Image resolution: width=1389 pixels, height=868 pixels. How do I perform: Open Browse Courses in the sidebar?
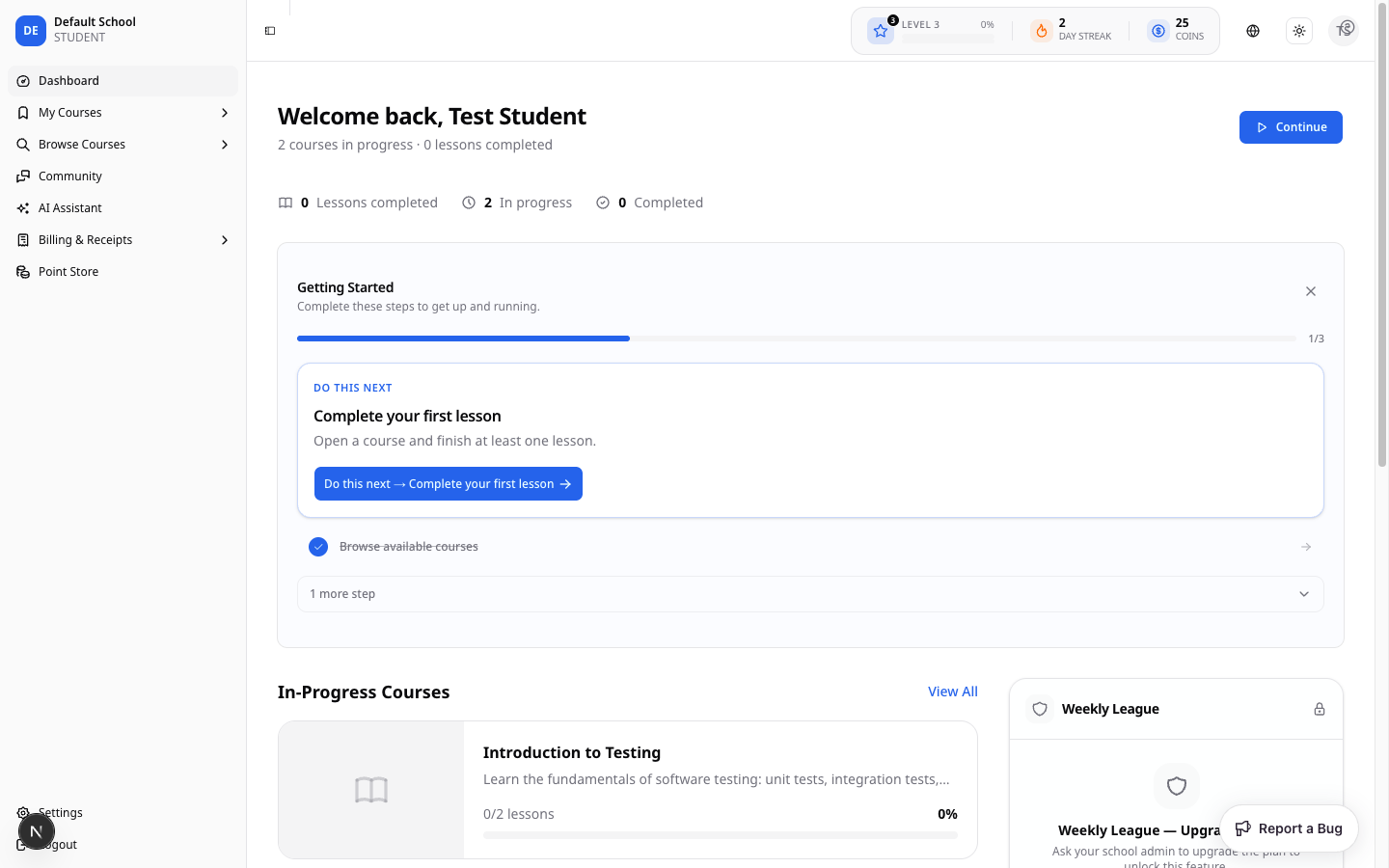pyautogui.click(x=123, y=145)
